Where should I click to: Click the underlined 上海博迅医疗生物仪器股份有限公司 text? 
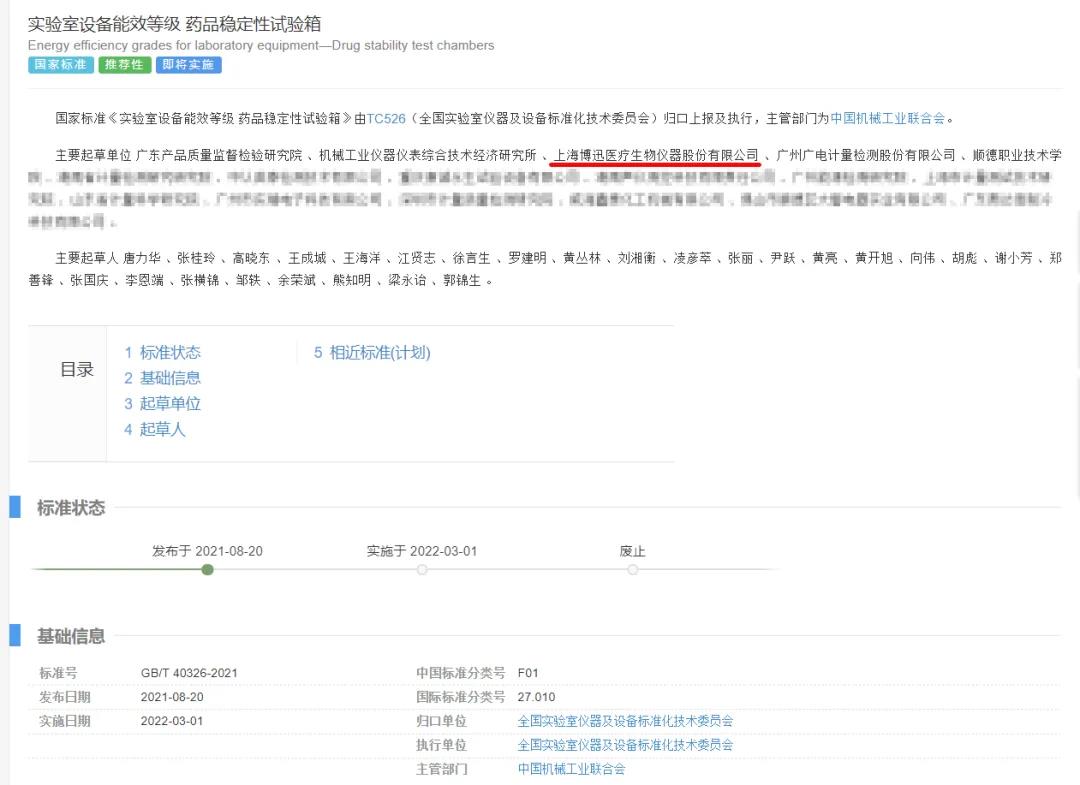tap(656, 155)
